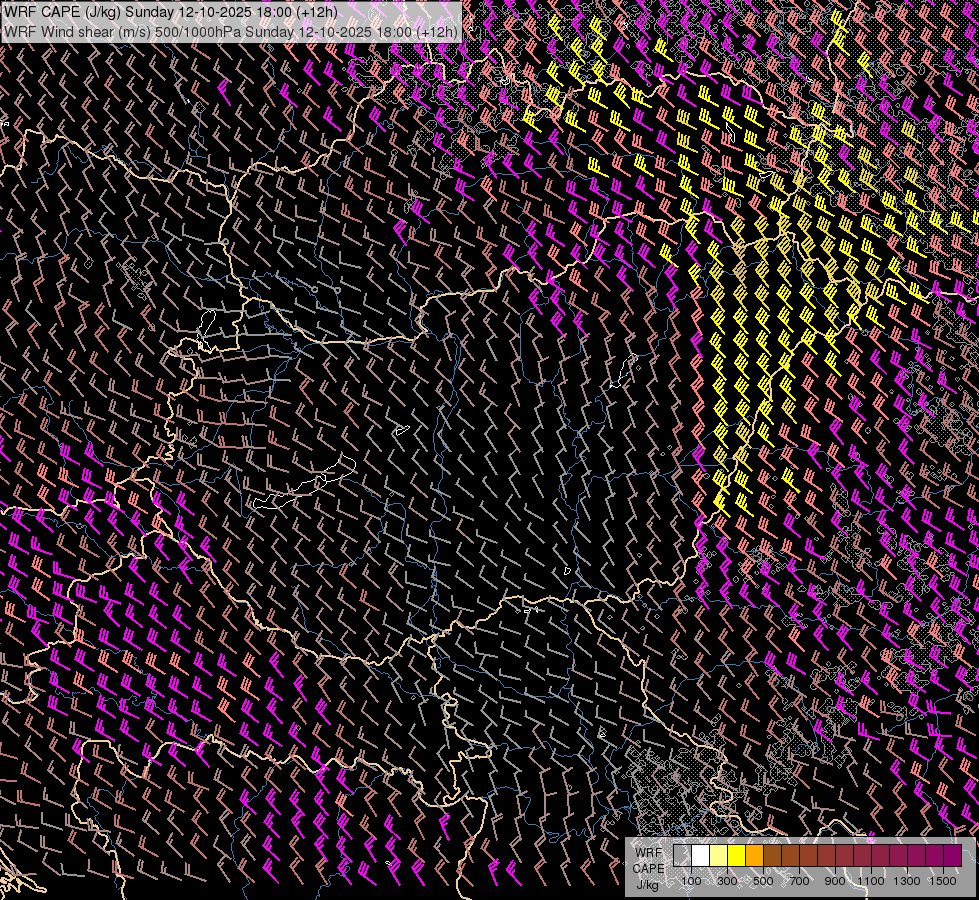Click the orange swatch in the CAPE legend
Image resolution: width=979 pixels, height=900 pixels.
pos(754,856)
